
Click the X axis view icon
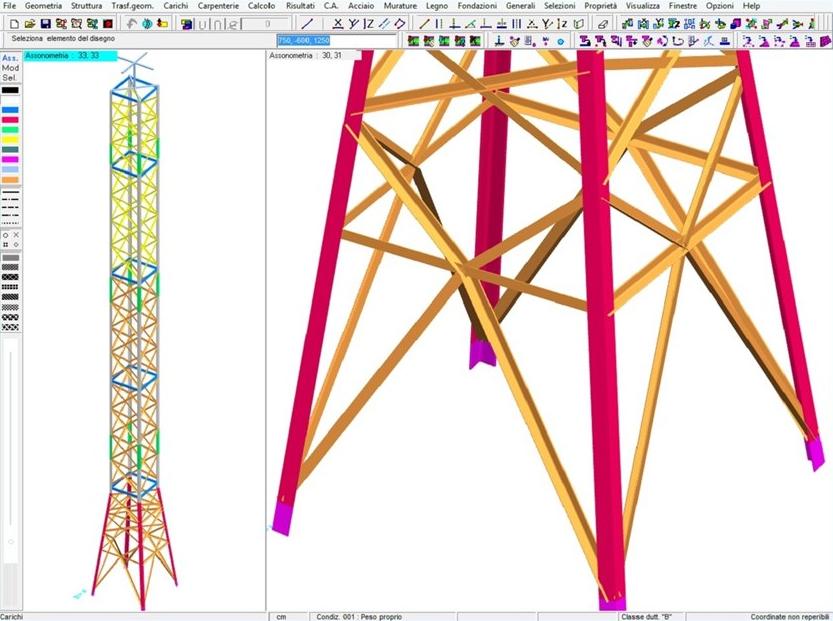point(337,23)
